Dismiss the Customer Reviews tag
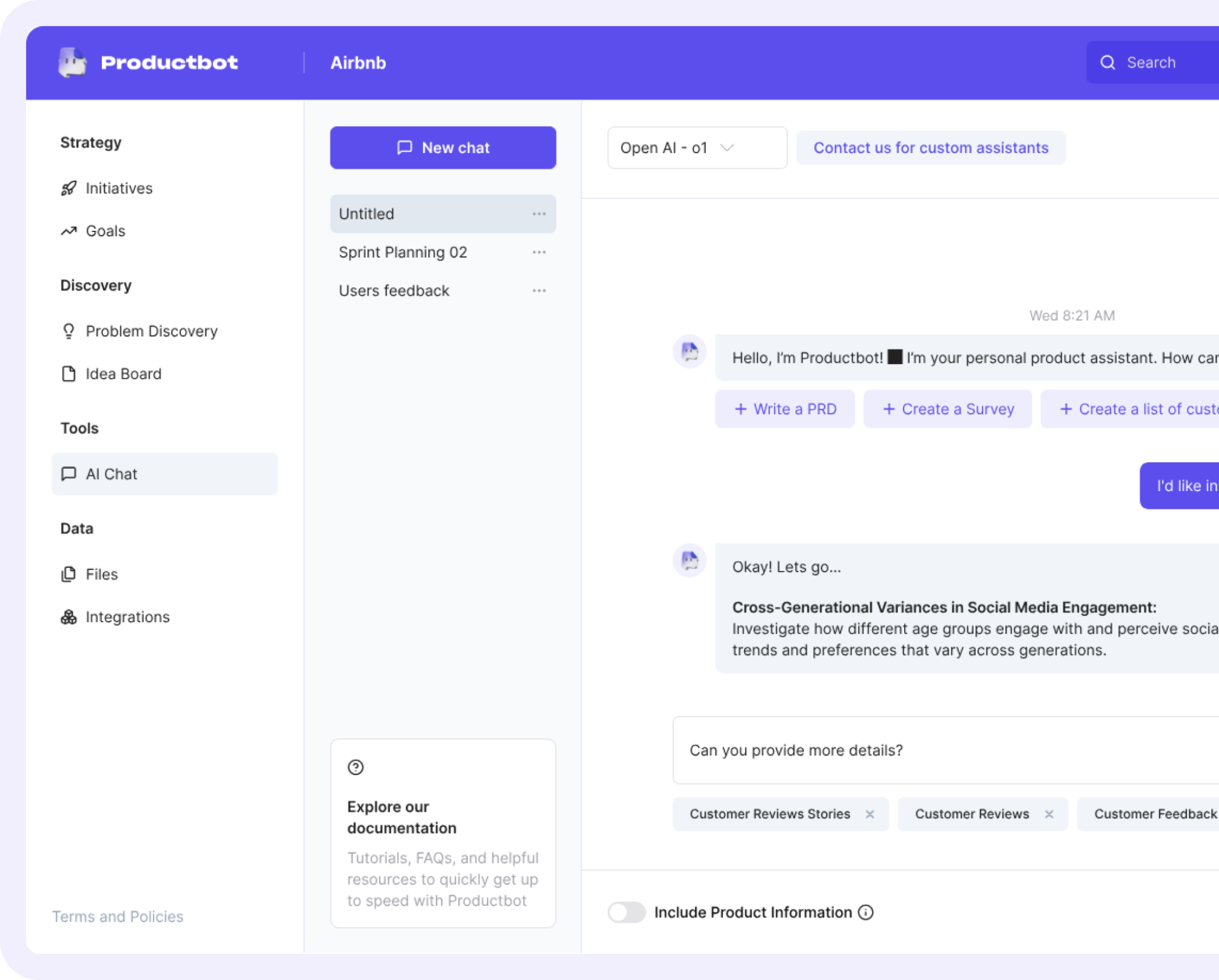The width and height of the screenshot is (1219, 980). (x=1049, y=814)
